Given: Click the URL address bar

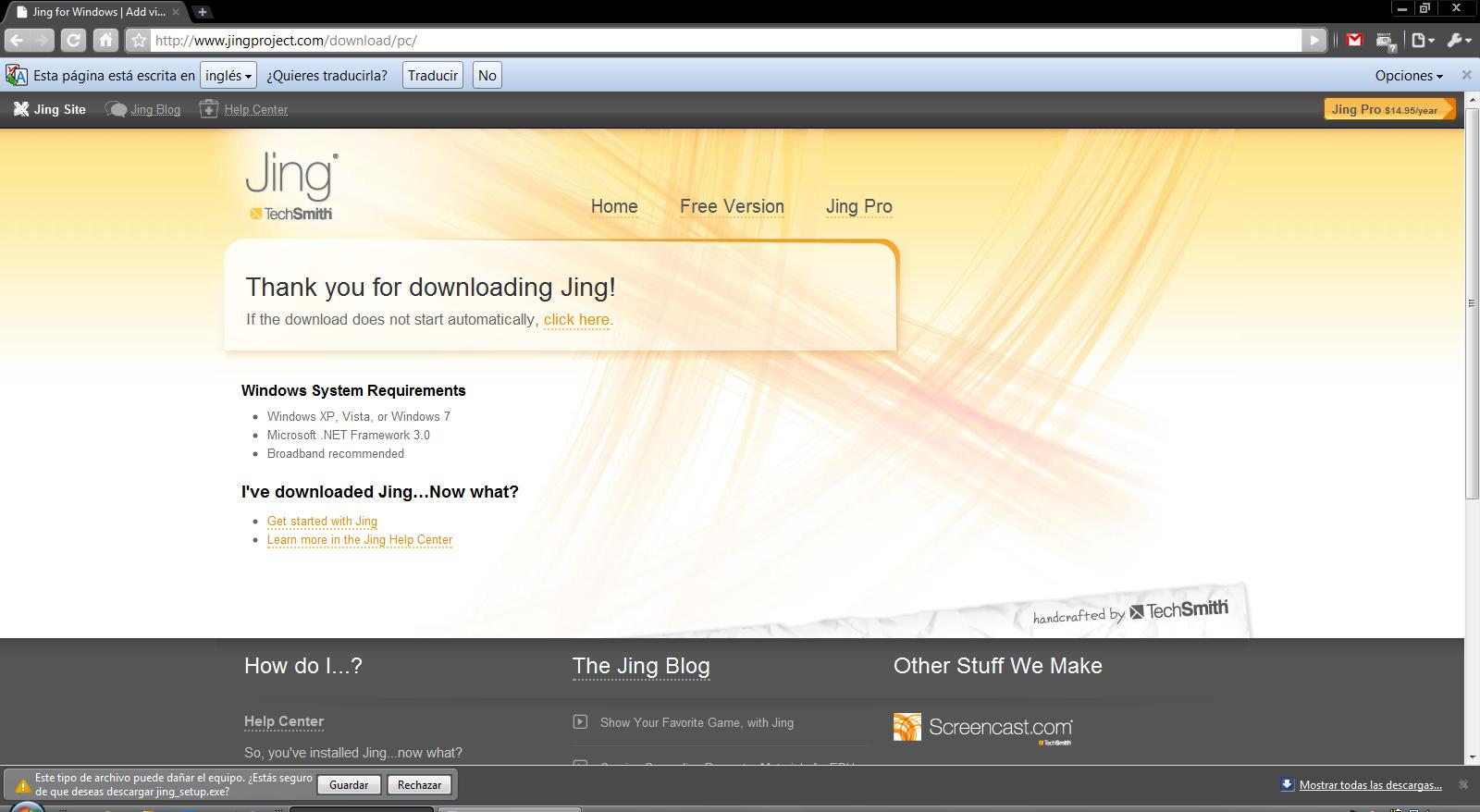Looking at the screenshot, I should click(721, 41).
